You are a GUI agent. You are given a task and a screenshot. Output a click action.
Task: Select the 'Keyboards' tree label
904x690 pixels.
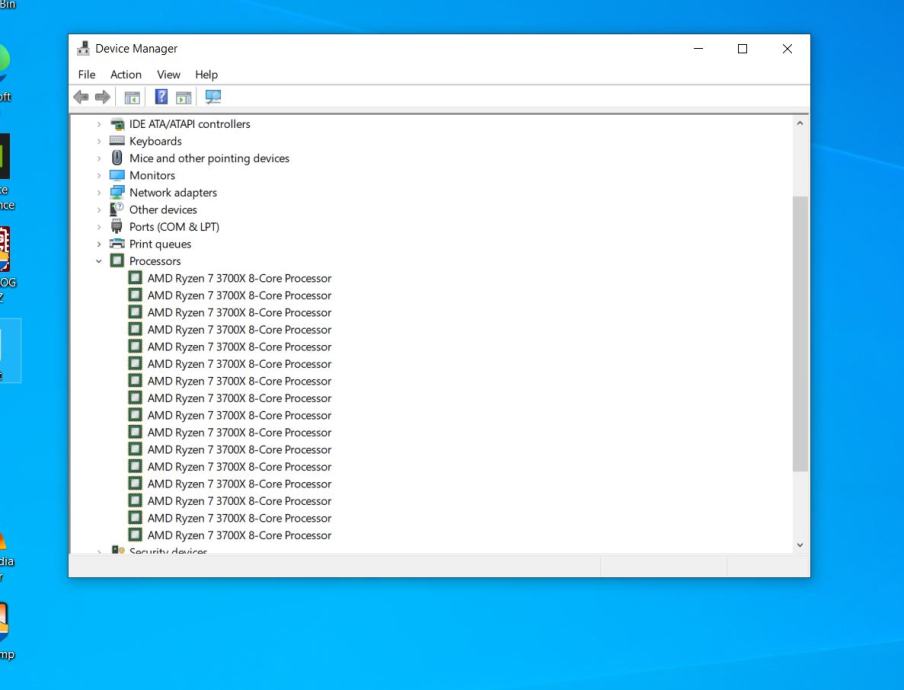[x=155, y=141]
